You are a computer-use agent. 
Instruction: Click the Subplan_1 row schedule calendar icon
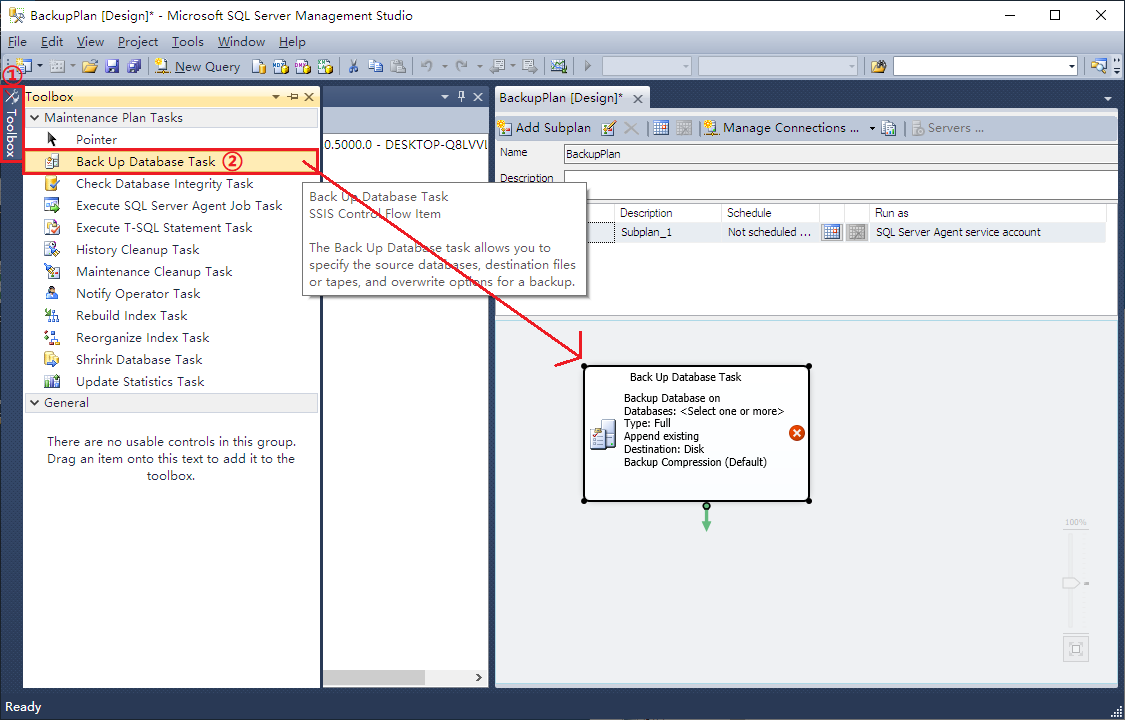[x=832, y=232]
